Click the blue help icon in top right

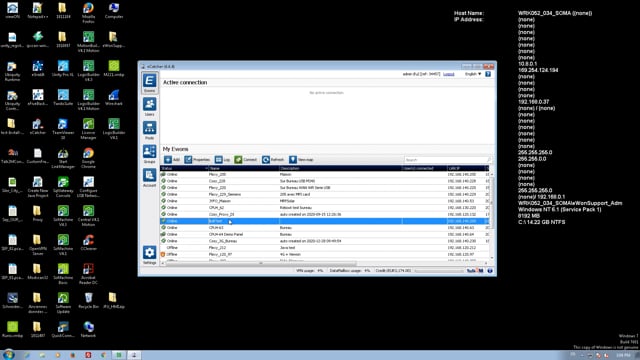[488, 74]
